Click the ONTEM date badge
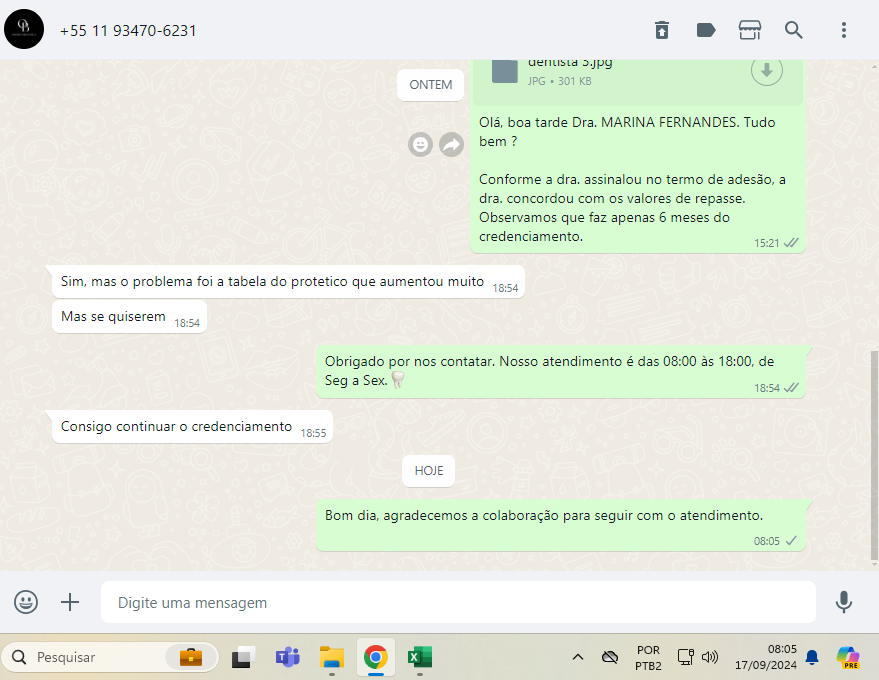 [431, 85]
